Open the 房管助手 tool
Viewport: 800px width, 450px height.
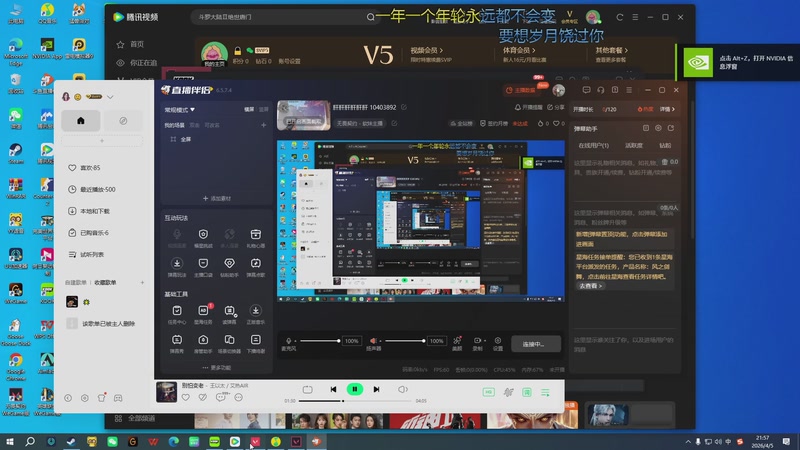click(203, 343)
